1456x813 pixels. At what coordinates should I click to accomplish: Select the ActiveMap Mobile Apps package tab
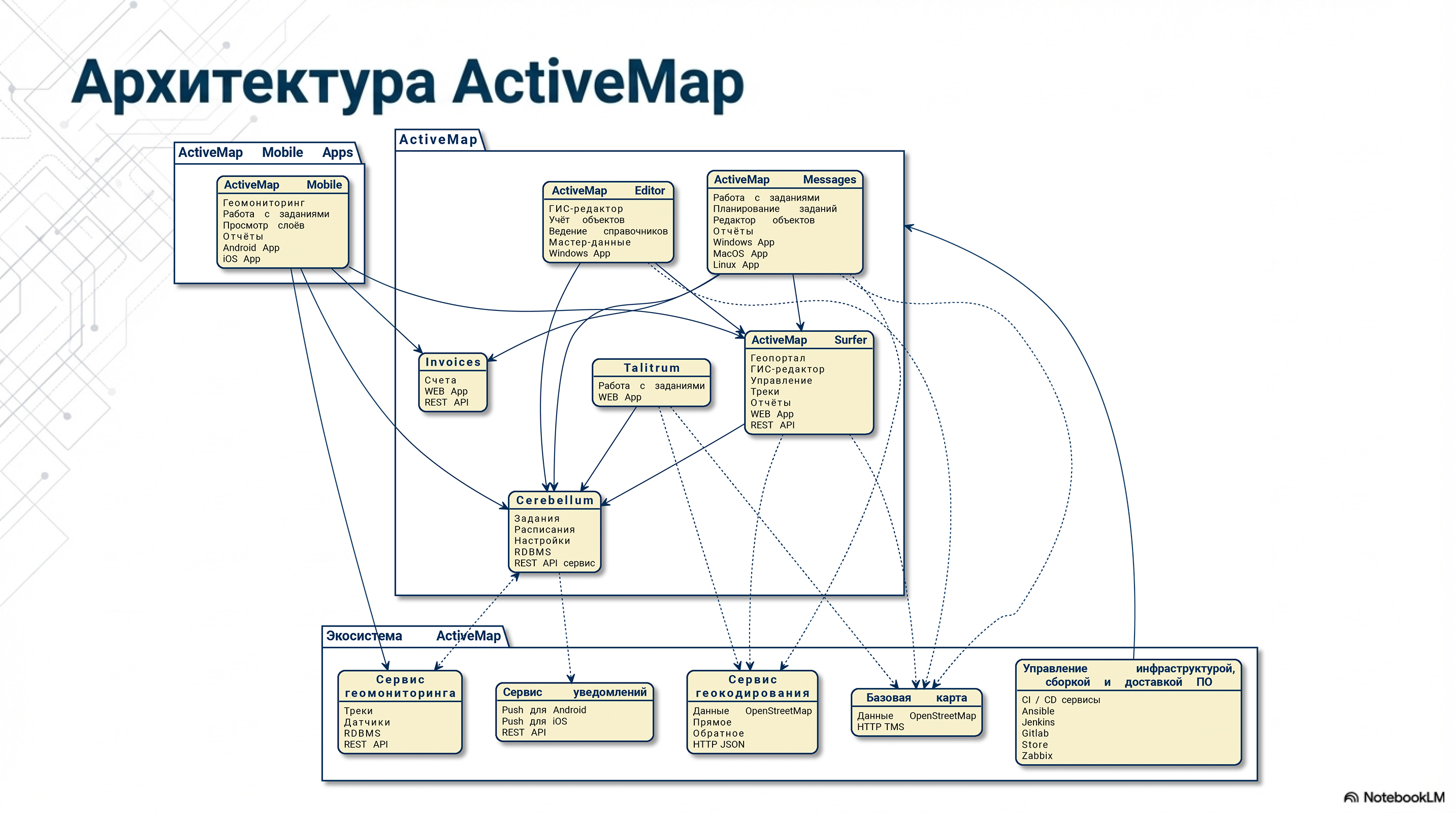pos(266,152)
